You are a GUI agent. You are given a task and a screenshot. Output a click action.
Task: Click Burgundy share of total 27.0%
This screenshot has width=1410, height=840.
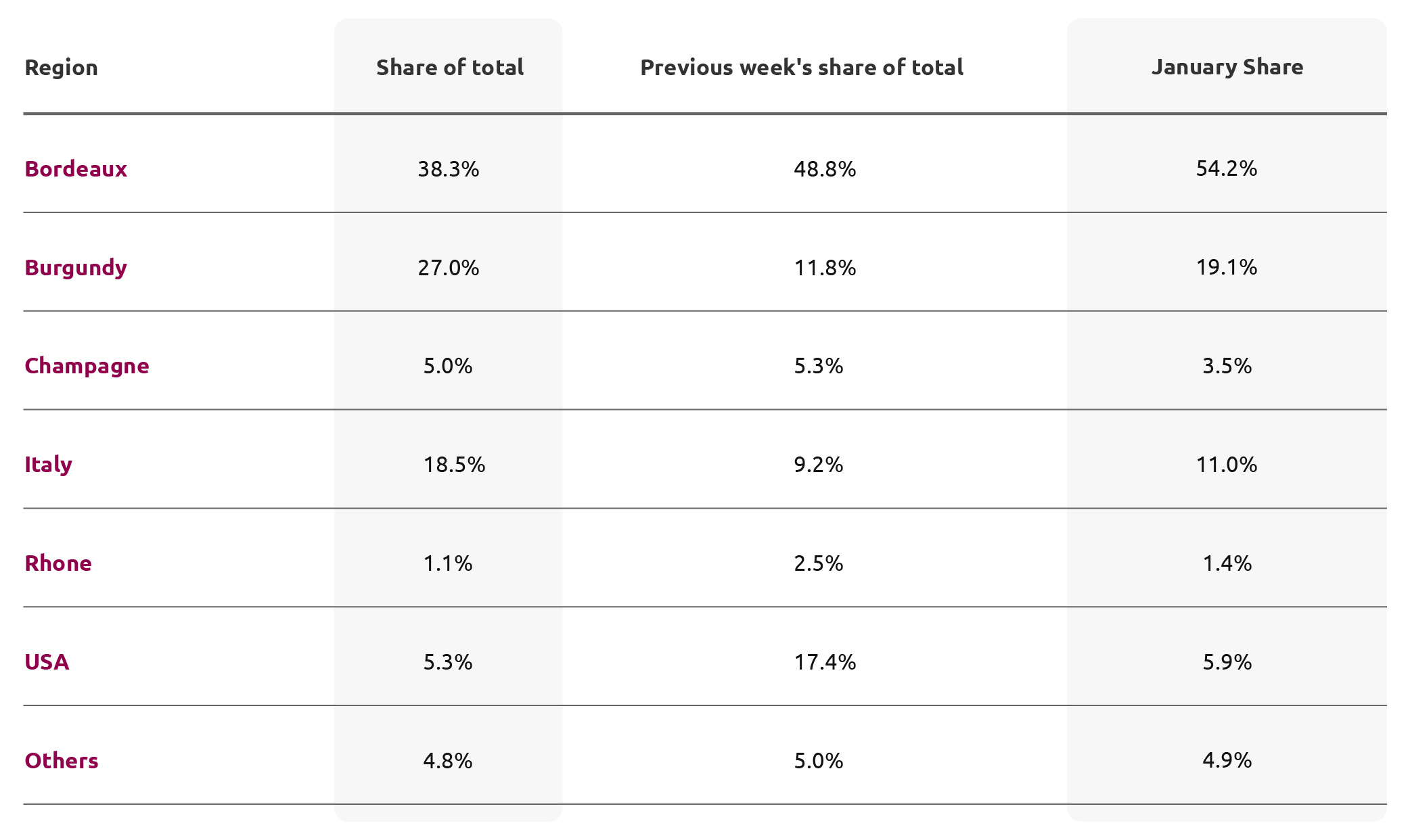point(449,268)
